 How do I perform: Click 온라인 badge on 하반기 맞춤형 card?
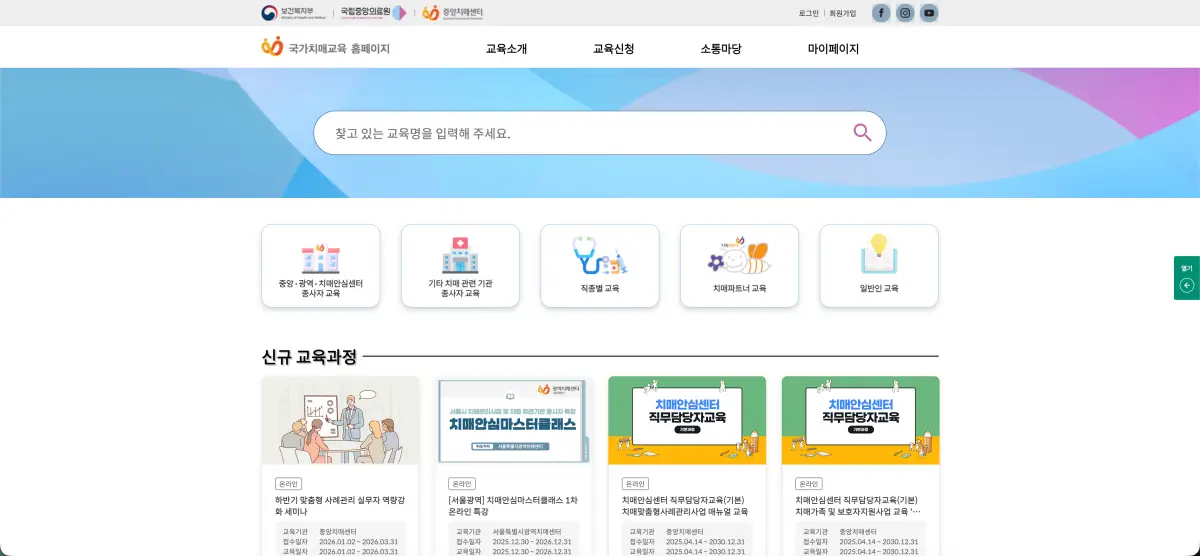(x=288, y=483)
